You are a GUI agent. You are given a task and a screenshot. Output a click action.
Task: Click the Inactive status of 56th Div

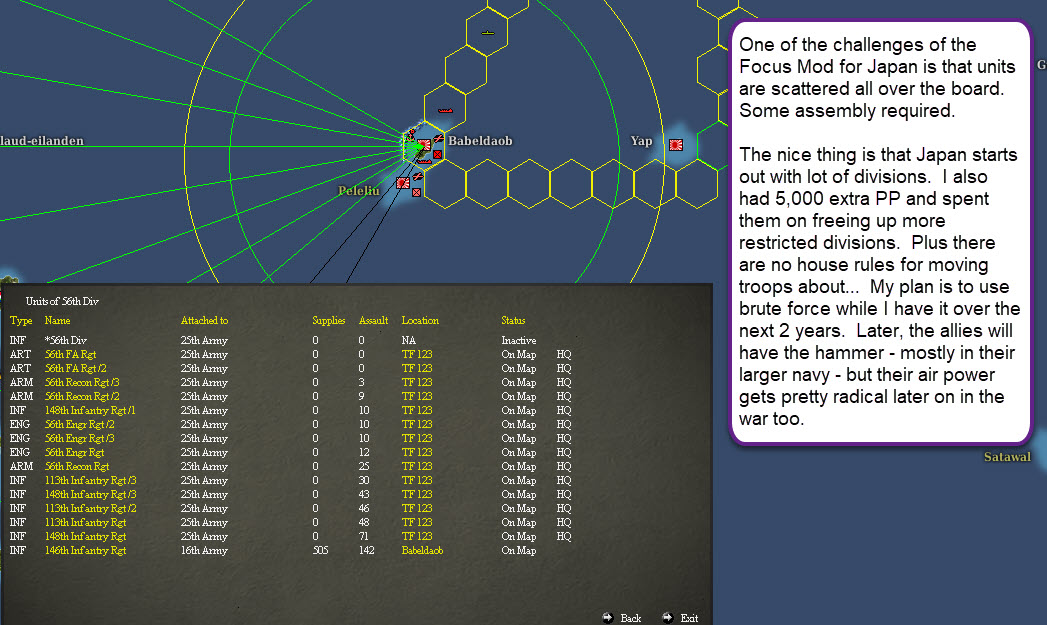[519, 341]
